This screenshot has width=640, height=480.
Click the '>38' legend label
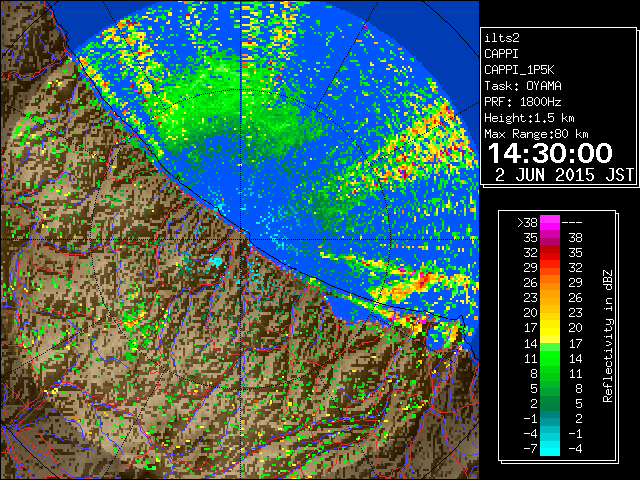(527, 222)
